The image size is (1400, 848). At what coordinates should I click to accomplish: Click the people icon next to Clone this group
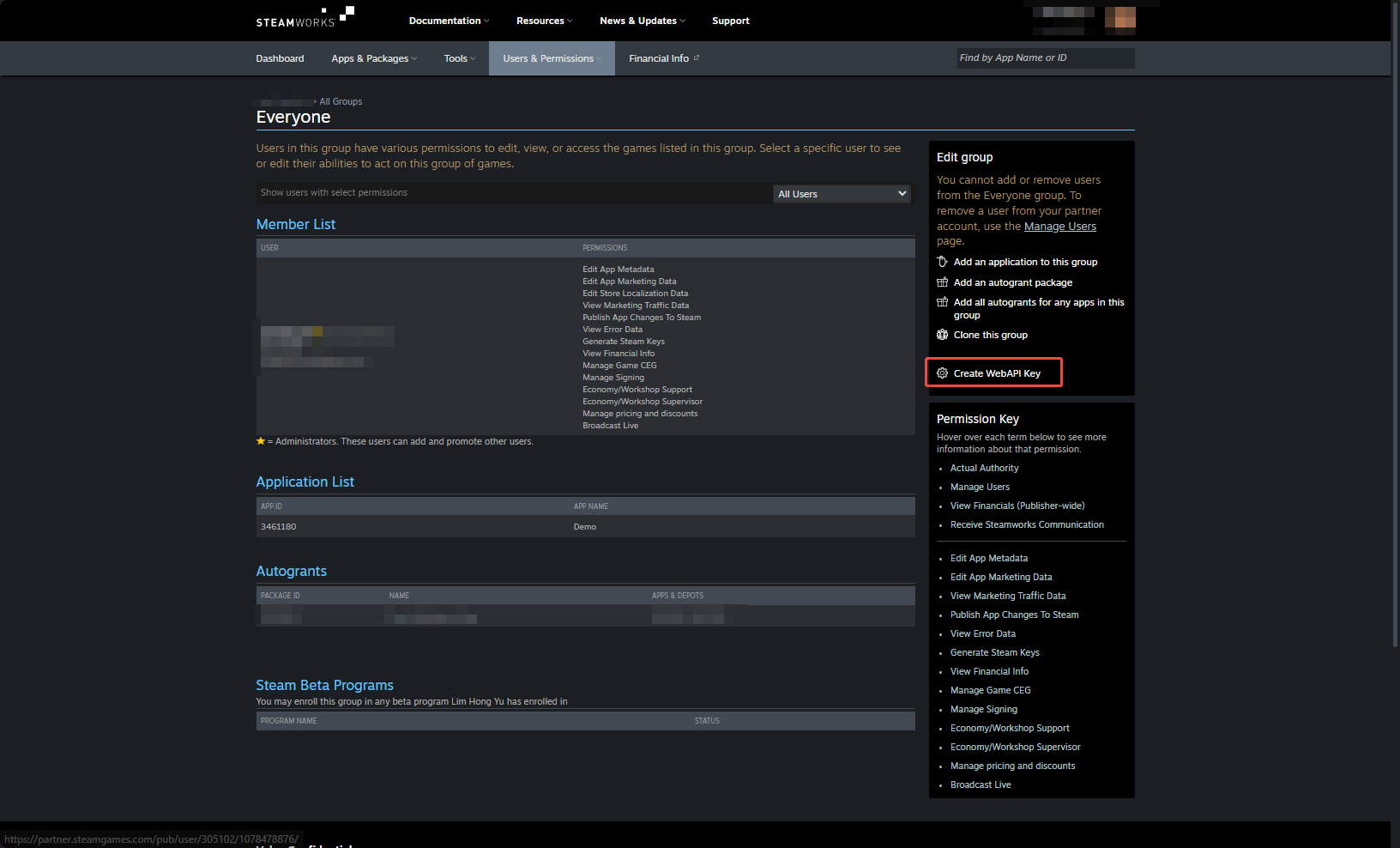tap(942, 335)
